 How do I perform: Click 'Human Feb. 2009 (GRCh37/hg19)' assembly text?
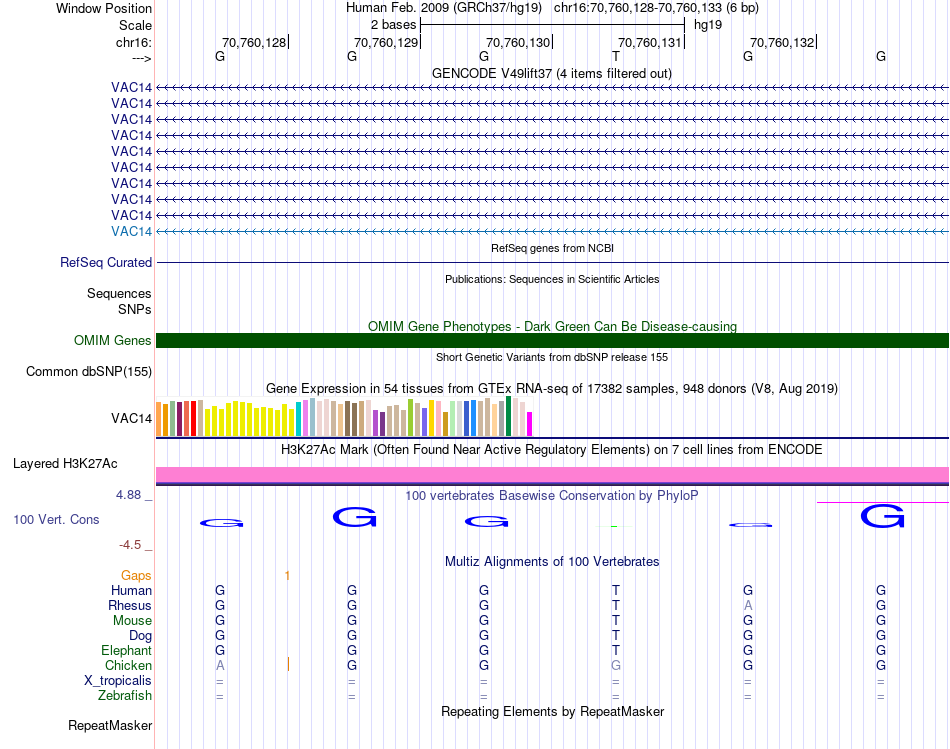pos(444,8)
